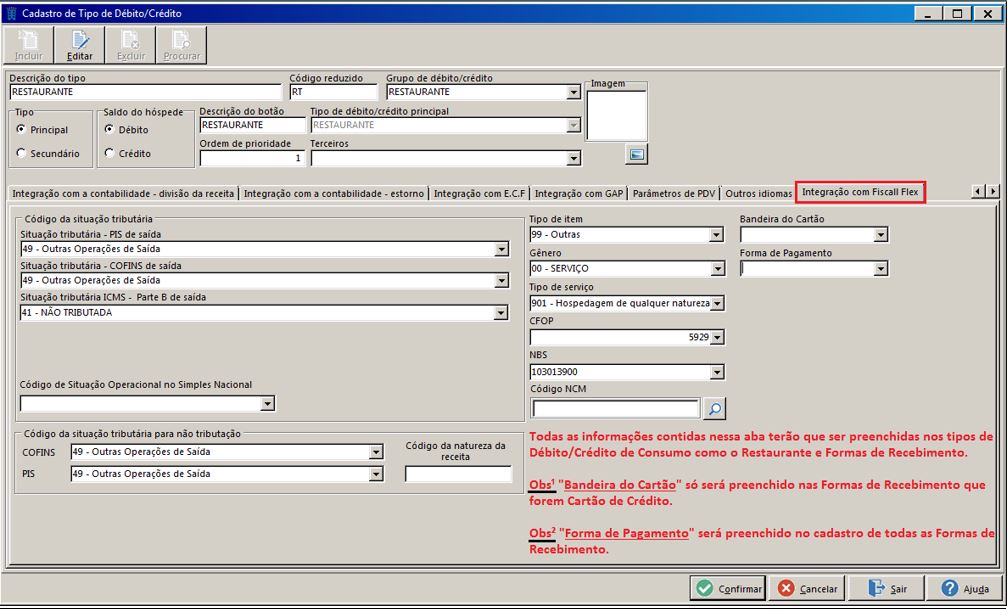The image size is (1008, 609).
Task: Click the Código NCM search magnifier icon
Action: pyautogui.click(x=714, y=408)
